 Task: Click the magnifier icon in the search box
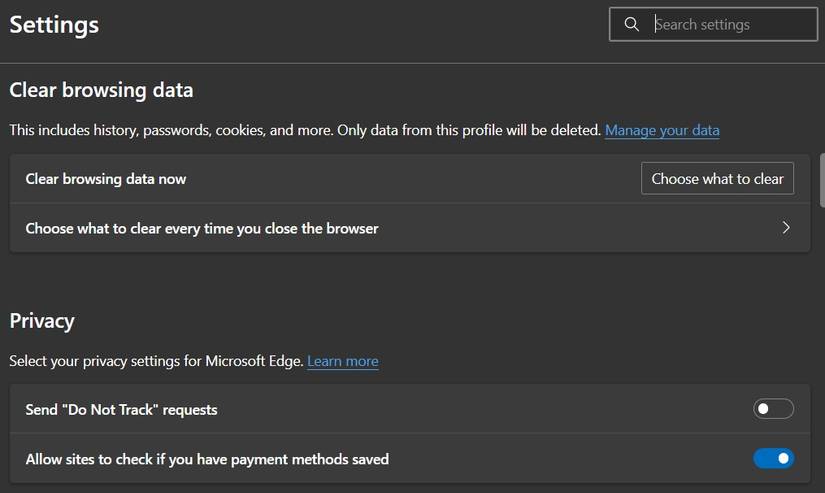pos(632,25)
